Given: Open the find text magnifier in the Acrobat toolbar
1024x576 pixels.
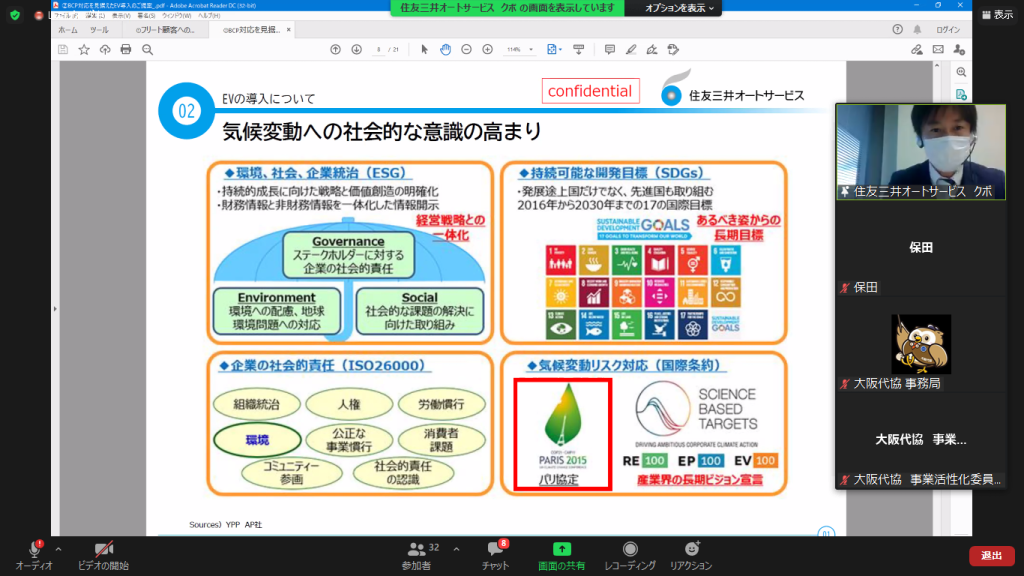Looking at the screenshot, I should [x=148, y=50].
